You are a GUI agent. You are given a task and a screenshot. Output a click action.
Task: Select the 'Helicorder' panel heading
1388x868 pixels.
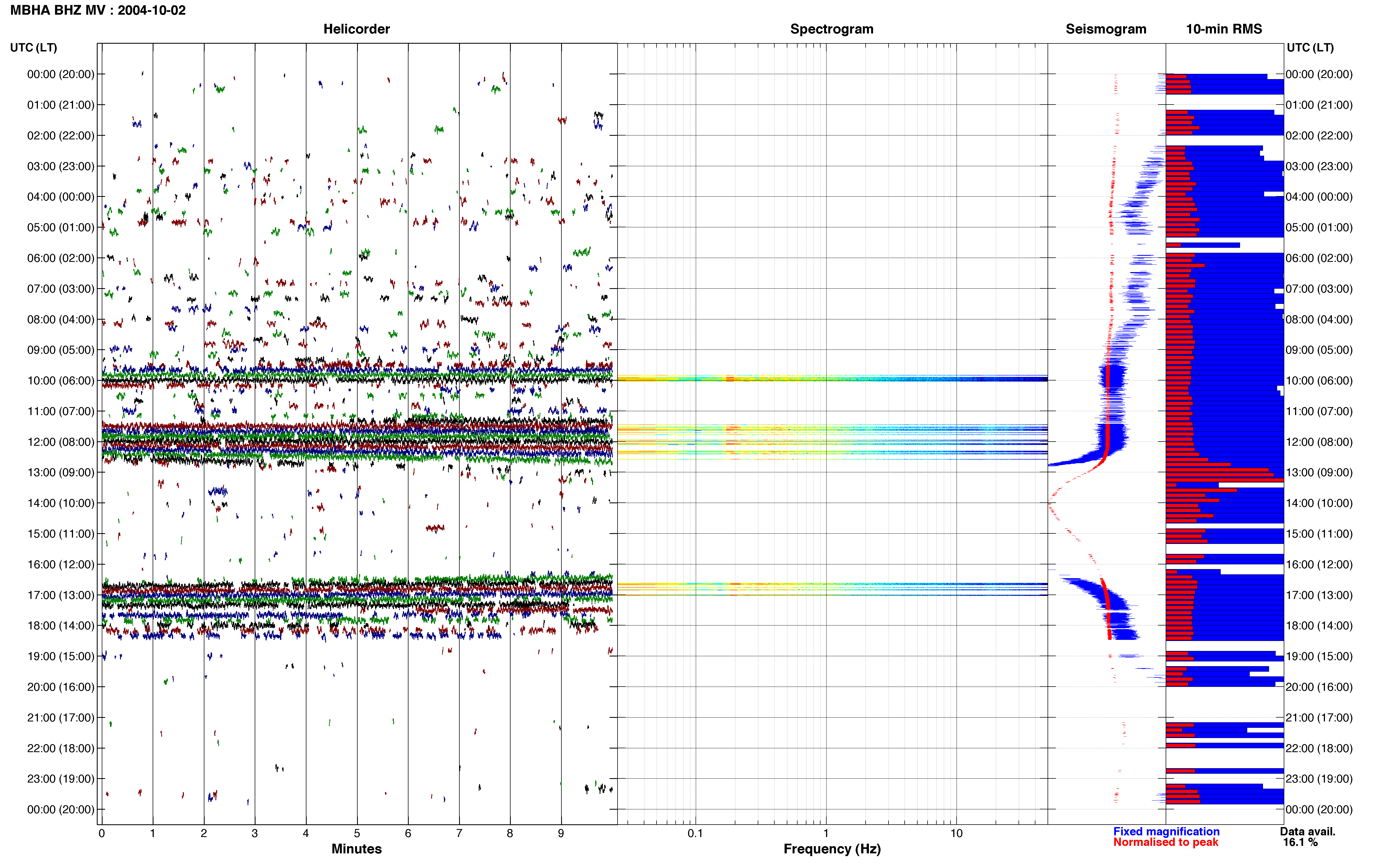click(x=356, y=29)
